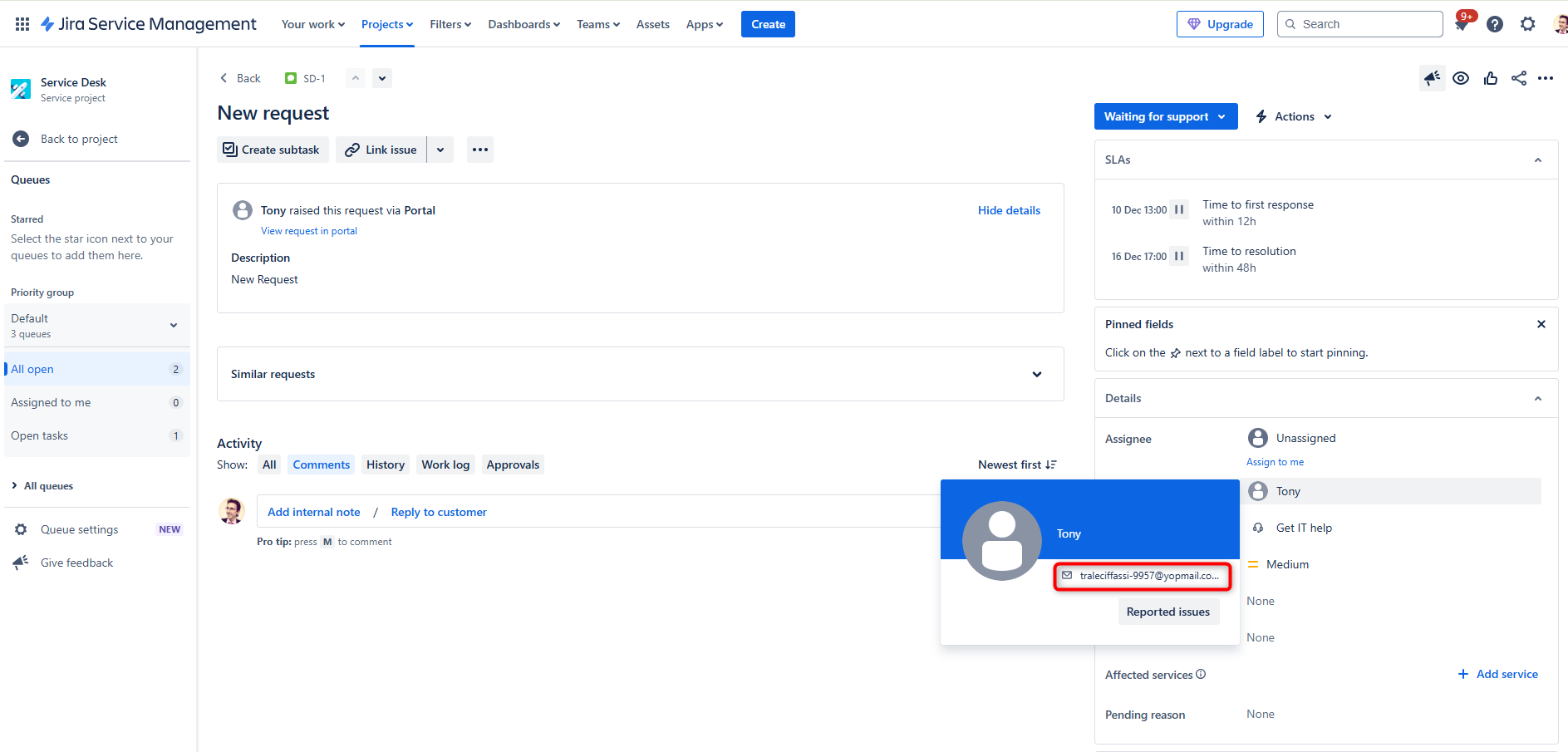Open the help question mark icon
The height and width of the screenshot is (752, 1568).
coord(1495,24)
